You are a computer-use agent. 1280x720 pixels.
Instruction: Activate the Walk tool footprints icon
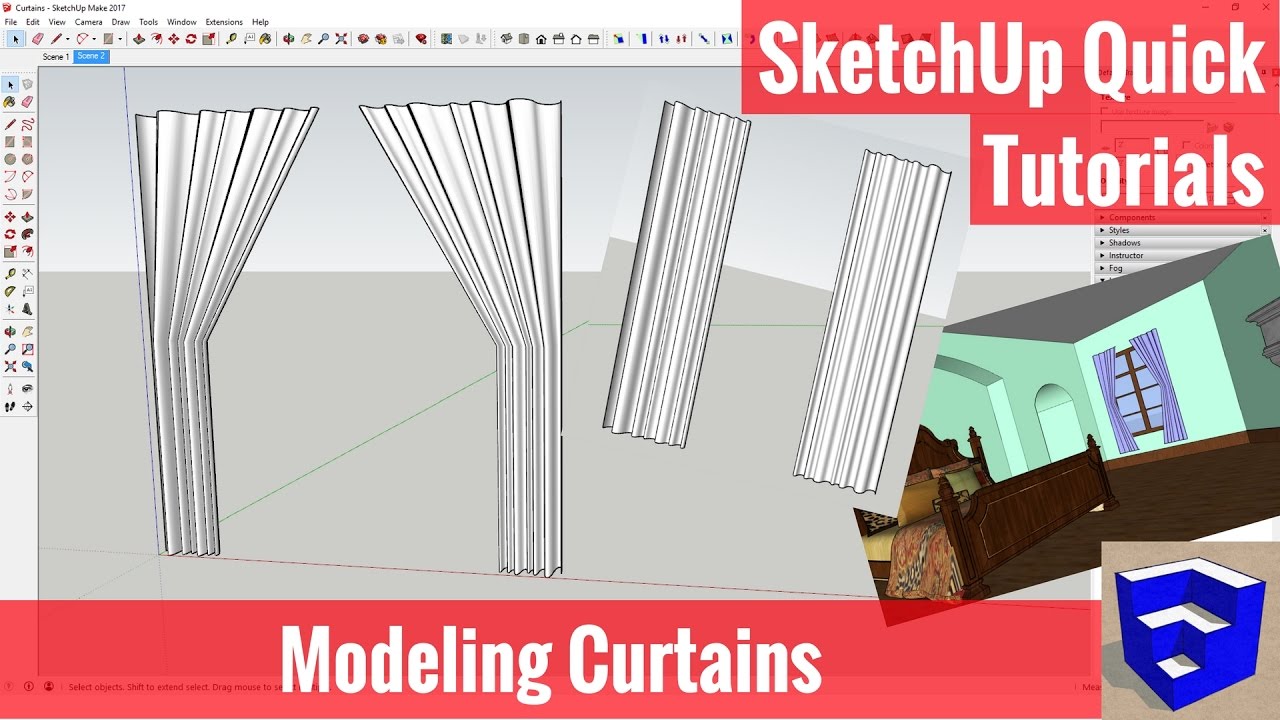10,407
